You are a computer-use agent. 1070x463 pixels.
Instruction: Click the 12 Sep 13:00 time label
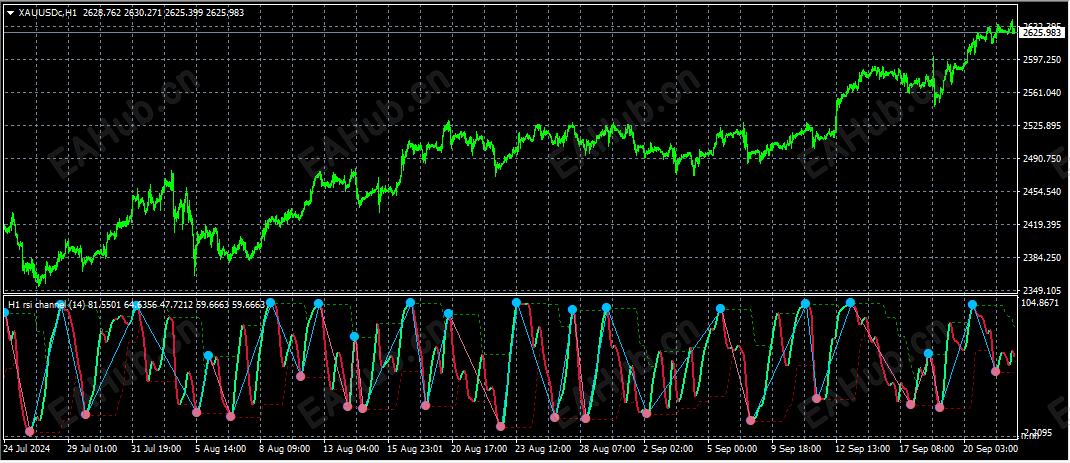pos(864,449)
